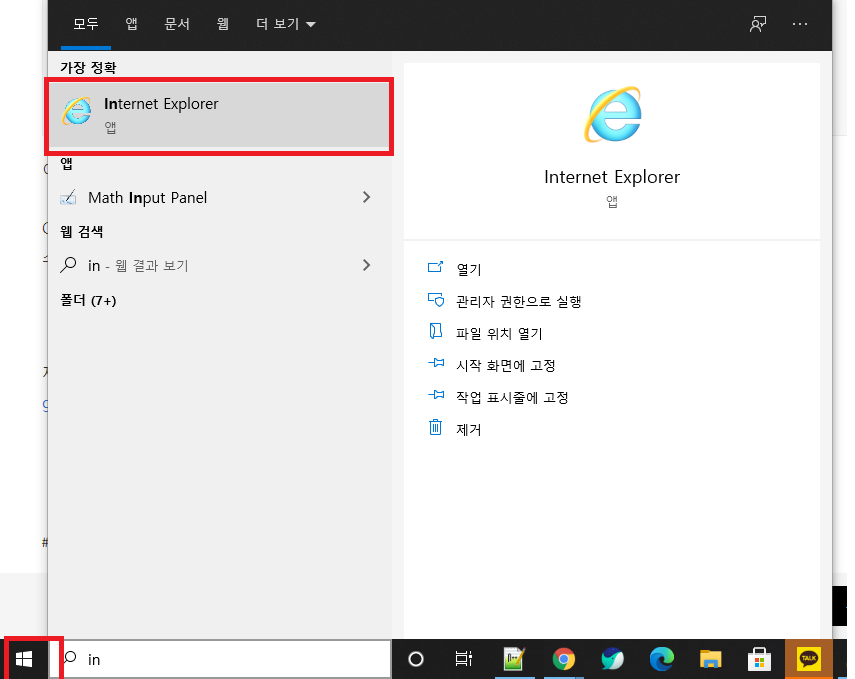Switch to the 웹 tab
Viewport: 855px width, 679px height.
click(222, 24)
